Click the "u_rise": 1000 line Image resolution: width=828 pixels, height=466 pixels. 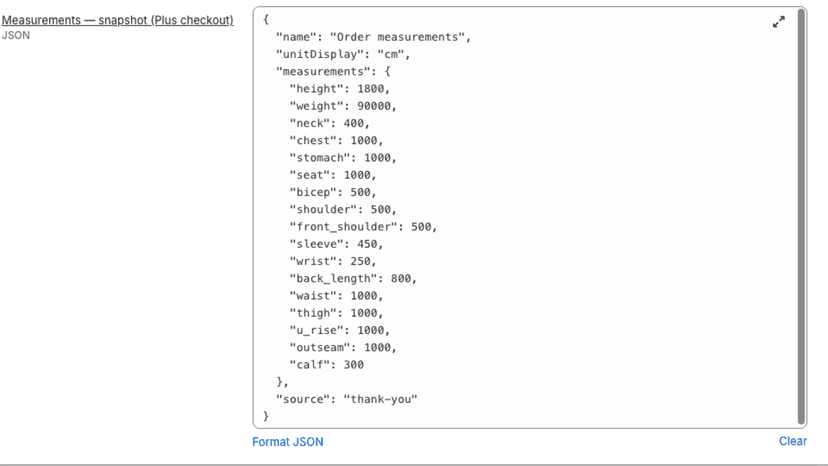340,330
